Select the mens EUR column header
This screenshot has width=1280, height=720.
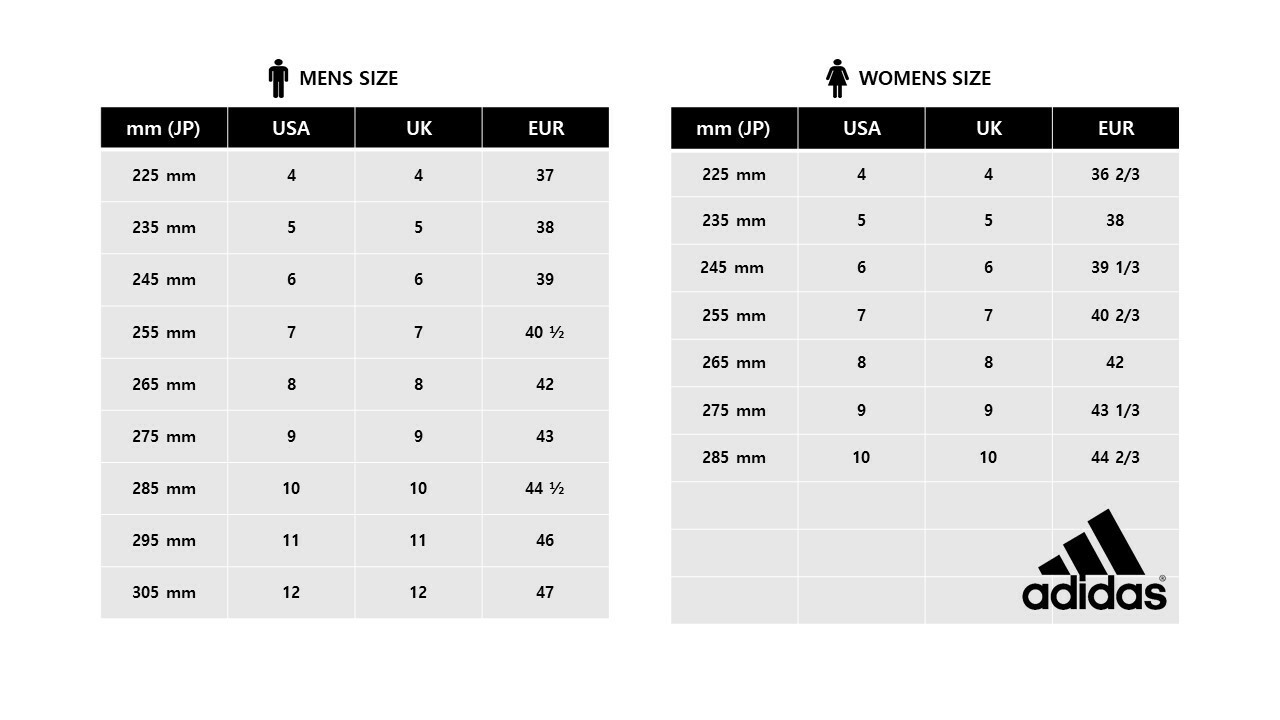[545, 128]
